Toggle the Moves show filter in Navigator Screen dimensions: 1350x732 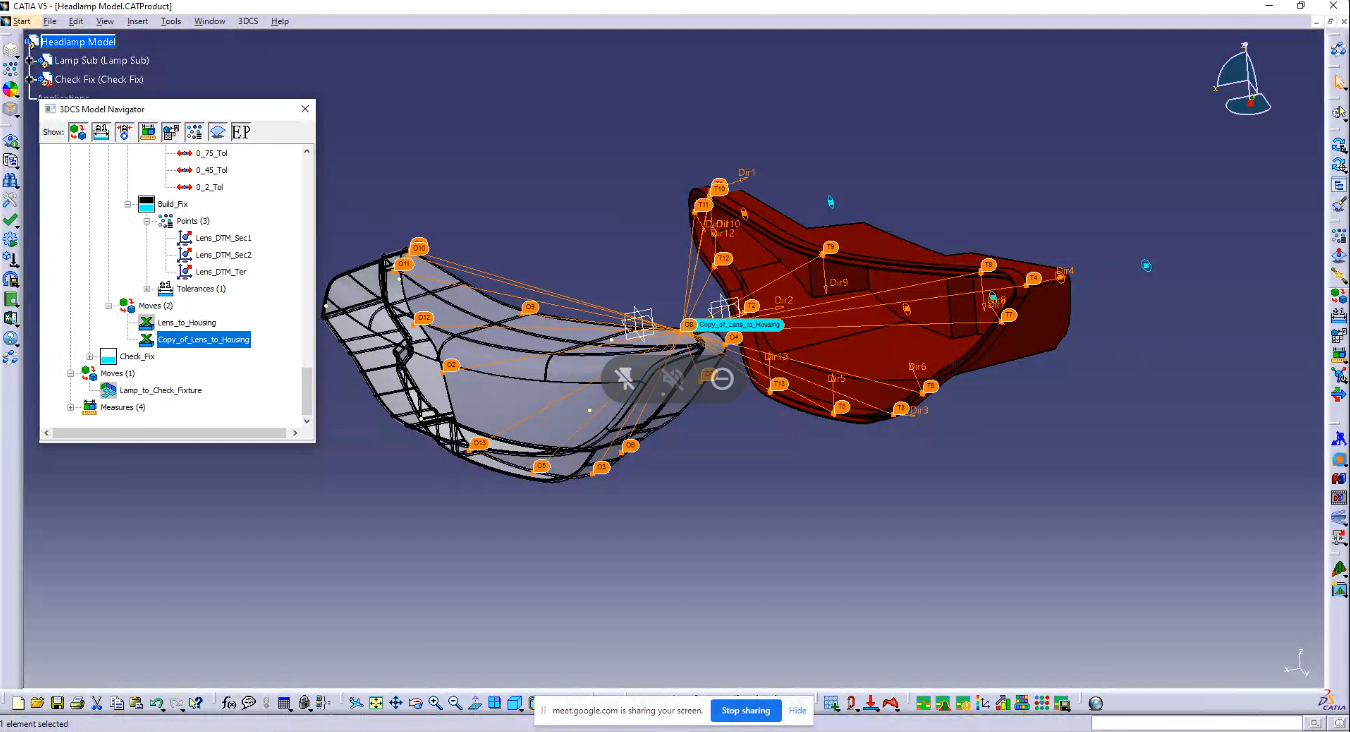[x=78, y=132]
